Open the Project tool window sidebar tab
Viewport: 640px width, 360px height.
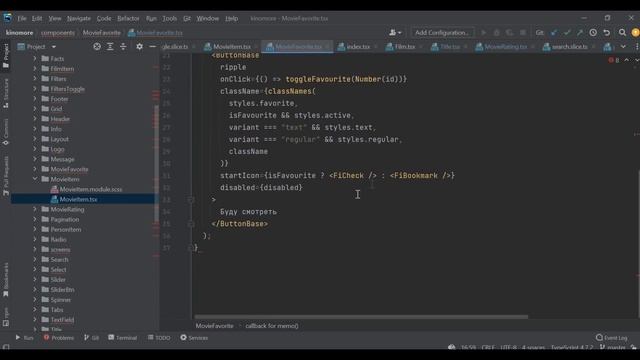(6, 56)
